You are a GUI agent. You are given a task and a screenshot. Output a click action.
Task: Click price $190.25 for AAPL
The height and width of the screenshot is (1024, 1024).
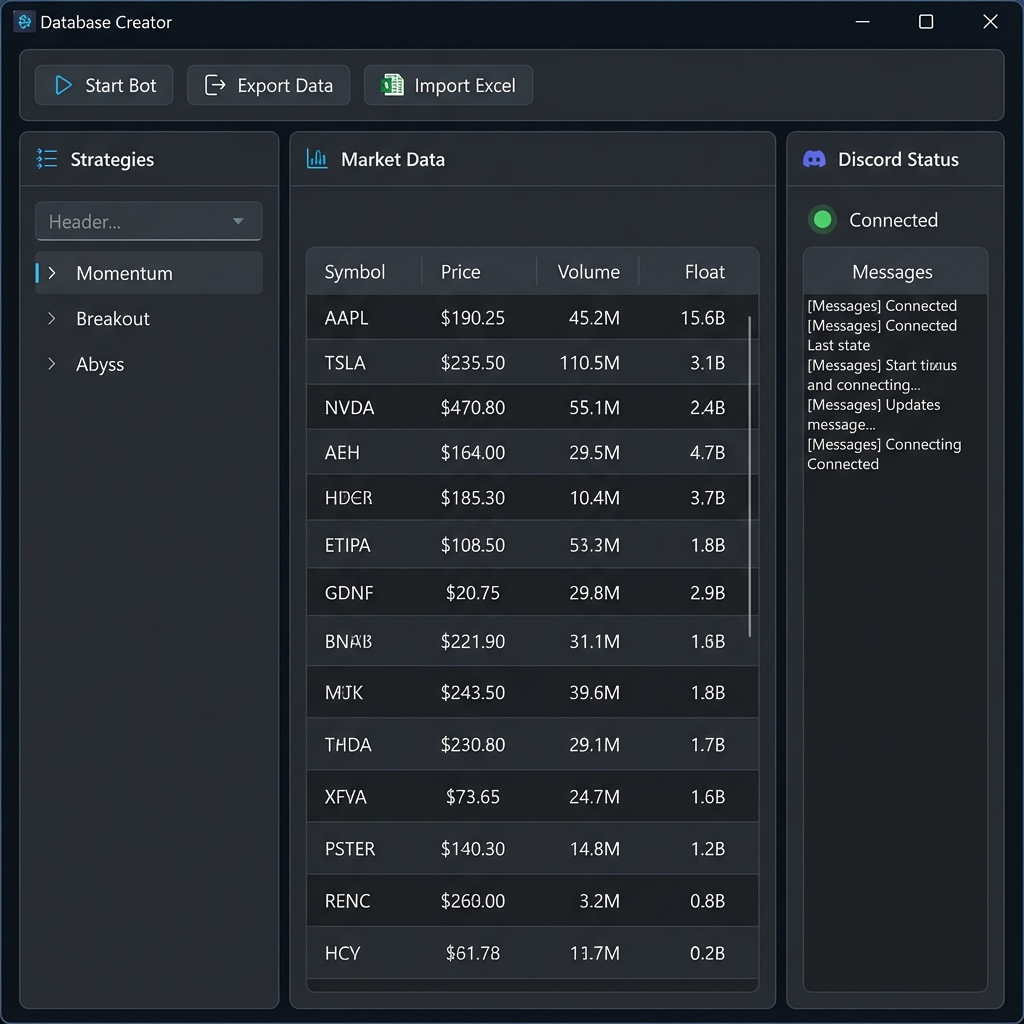(x=473, y=318)
